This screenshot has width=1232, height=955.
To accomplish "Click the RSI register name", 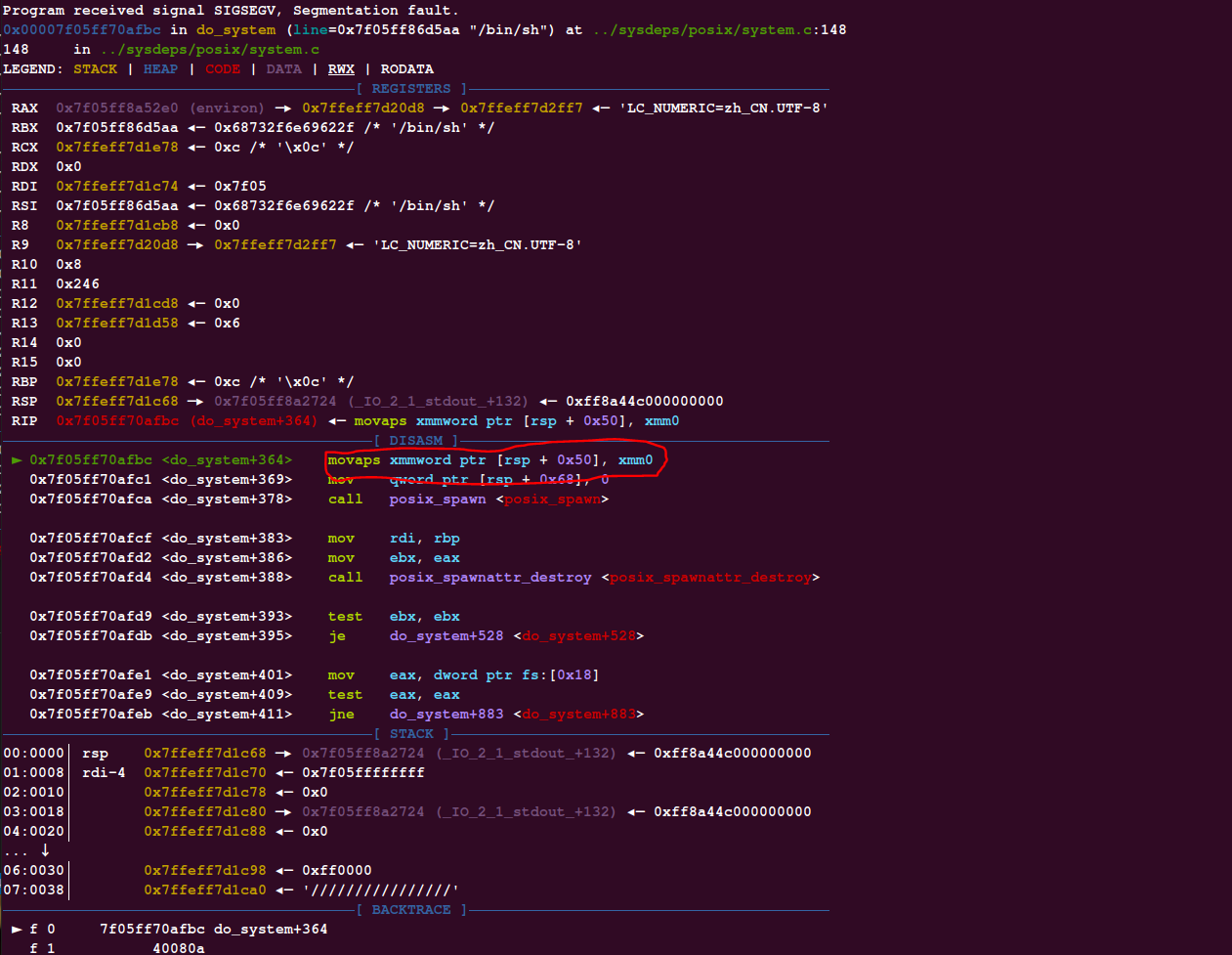I will pyautogui.click(x=24, y=206).
